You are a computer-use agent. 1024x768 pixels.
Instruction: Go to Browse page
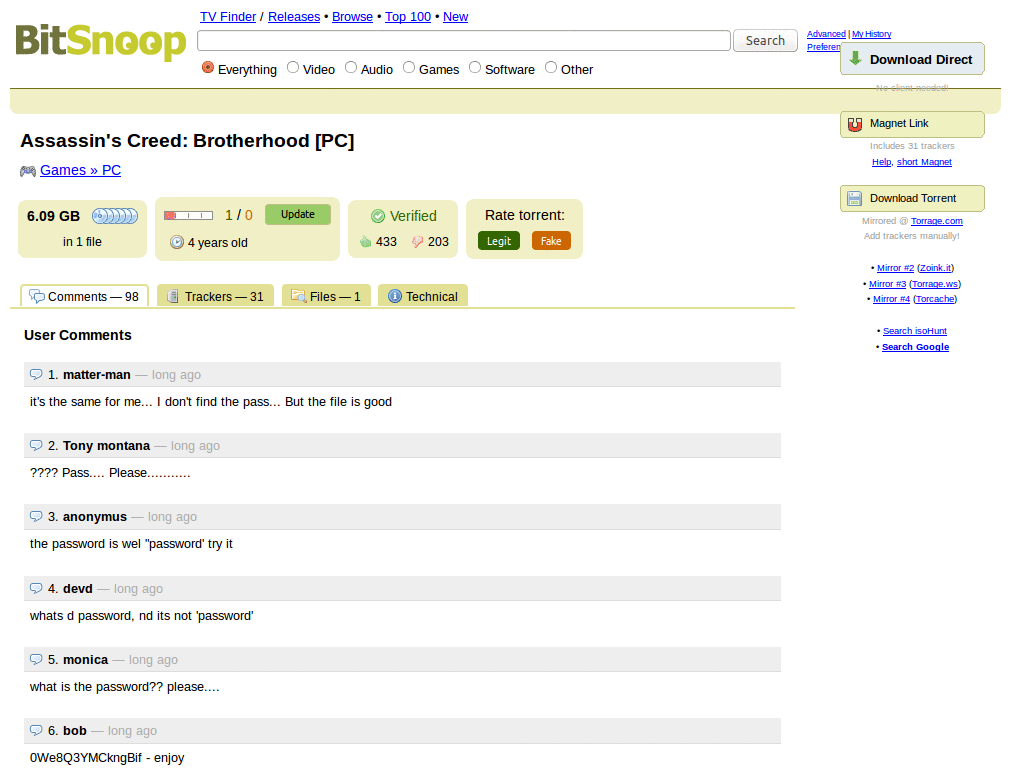coord(352,17)
